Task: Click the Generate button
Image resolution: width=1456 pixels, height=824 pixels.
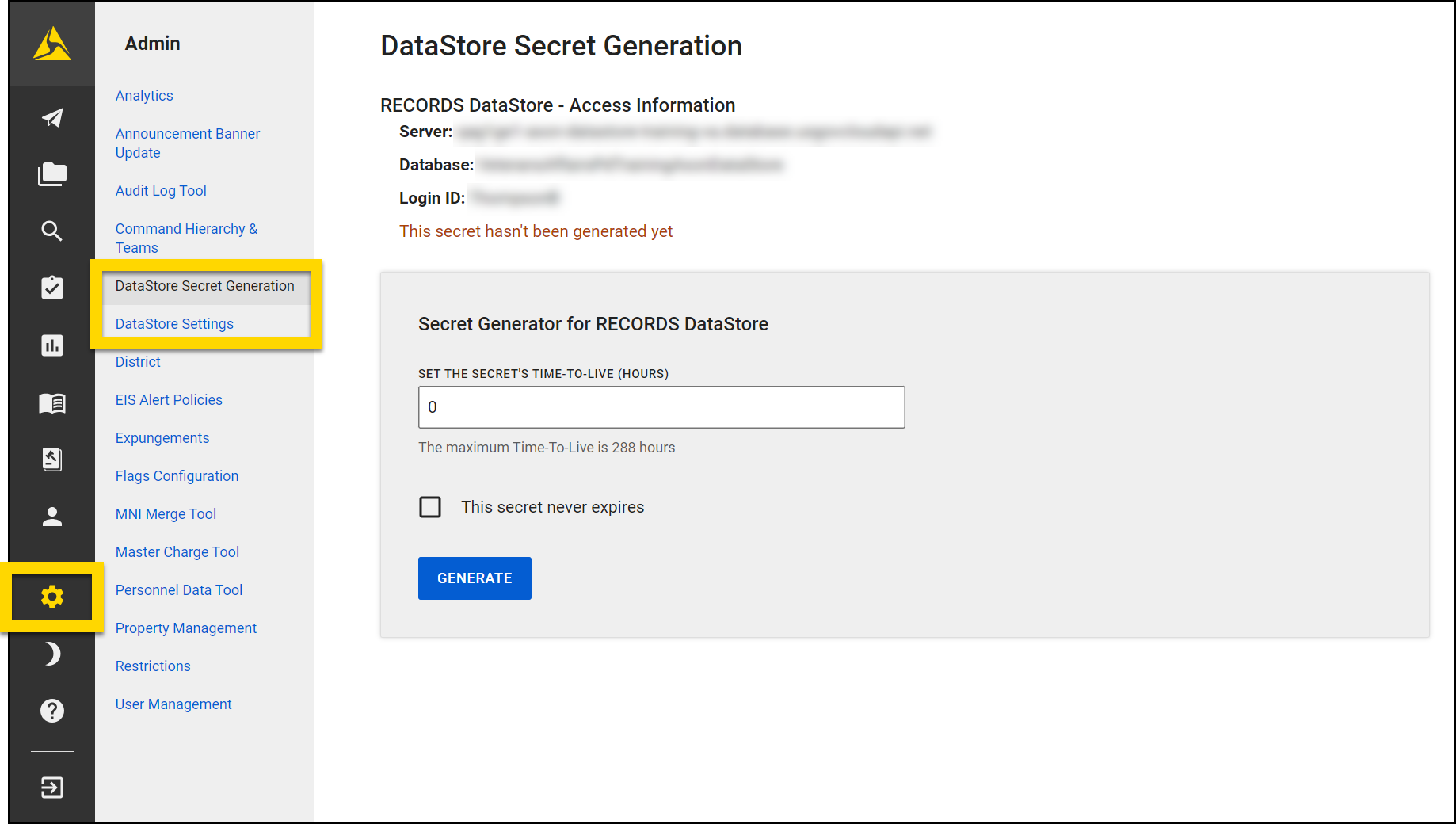Action: click(475, 578)
